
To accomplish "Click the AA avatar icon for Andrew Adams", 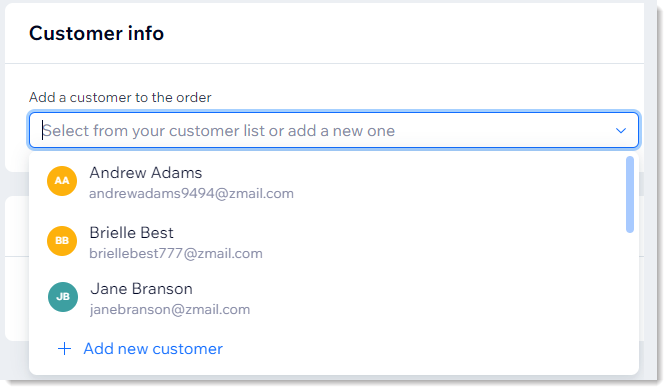I will 62,181.
